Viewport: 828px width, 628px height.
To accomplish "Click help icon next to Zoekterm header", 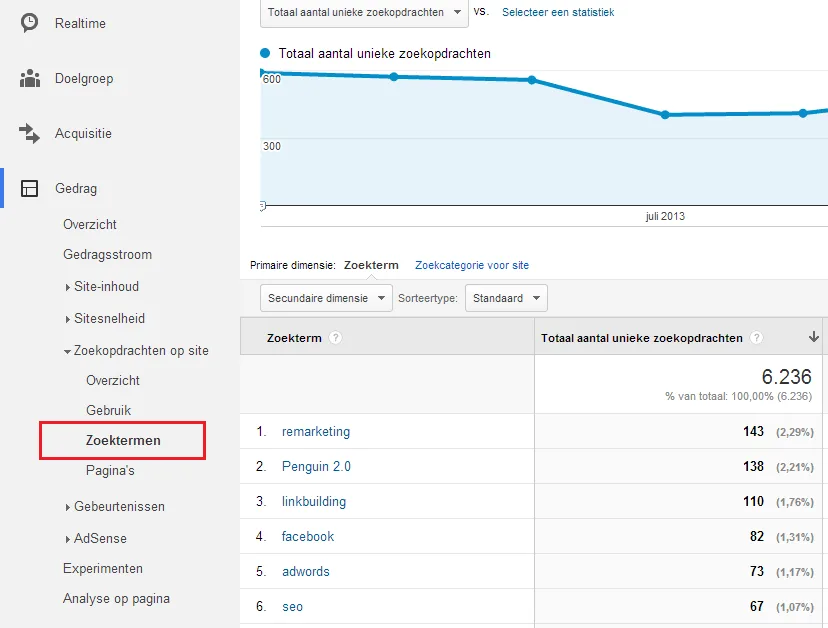I will coord(335,338).
